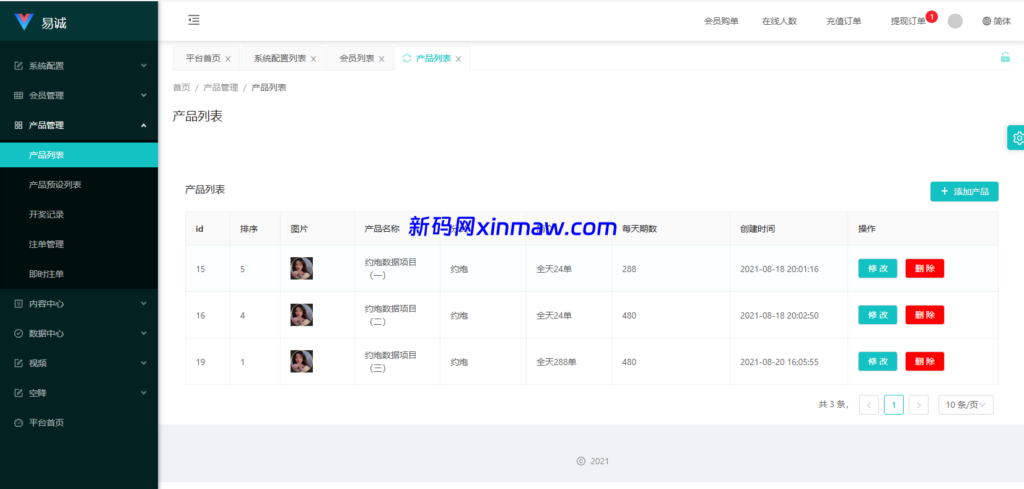Click the 系统配置 sidebar icon
Image resolution: width=1024 pixels, height=489 pixels.
tap(18, 66)
